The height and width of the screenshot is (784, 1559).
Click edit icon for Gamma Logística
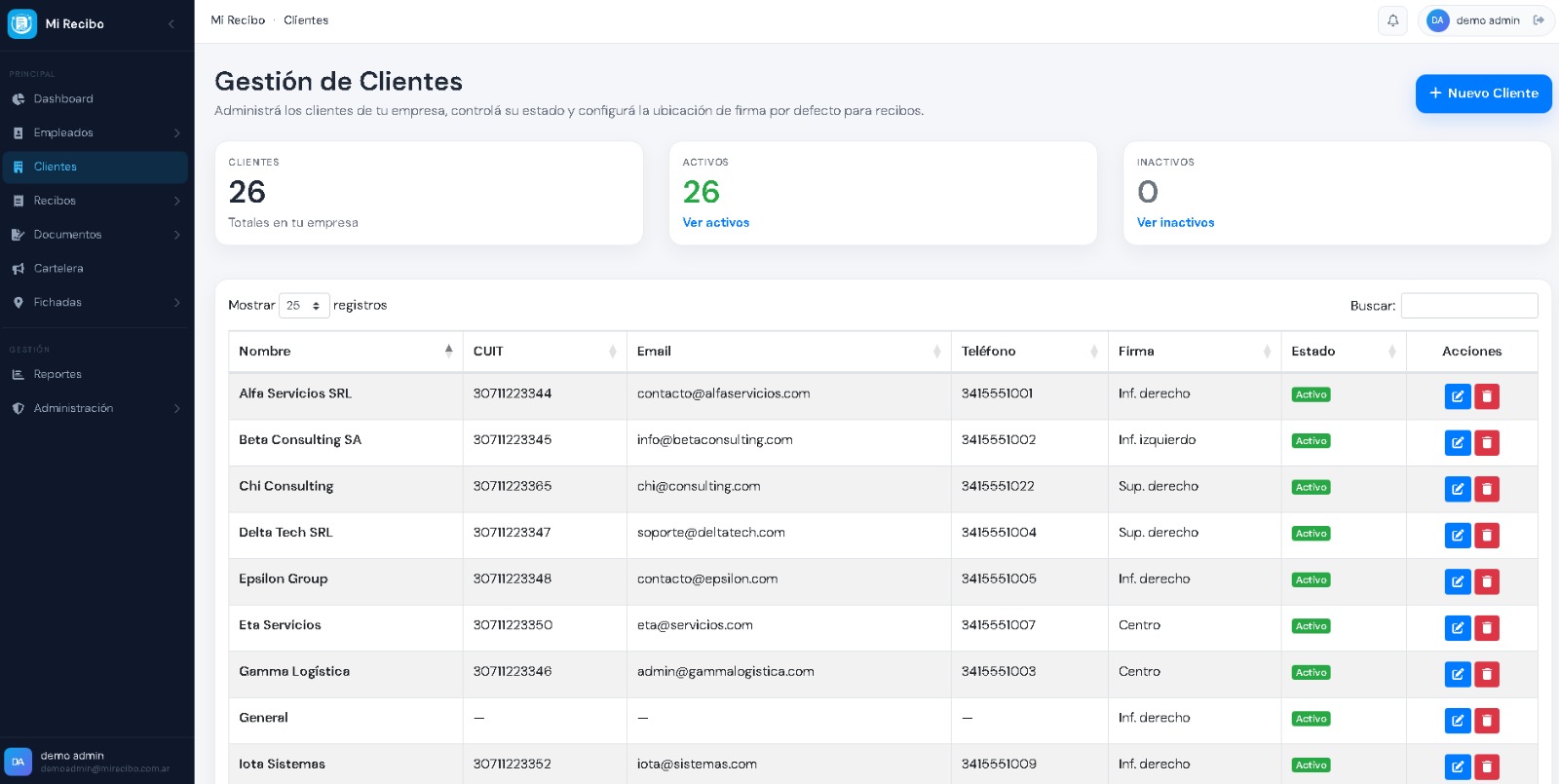[1457, 674]
